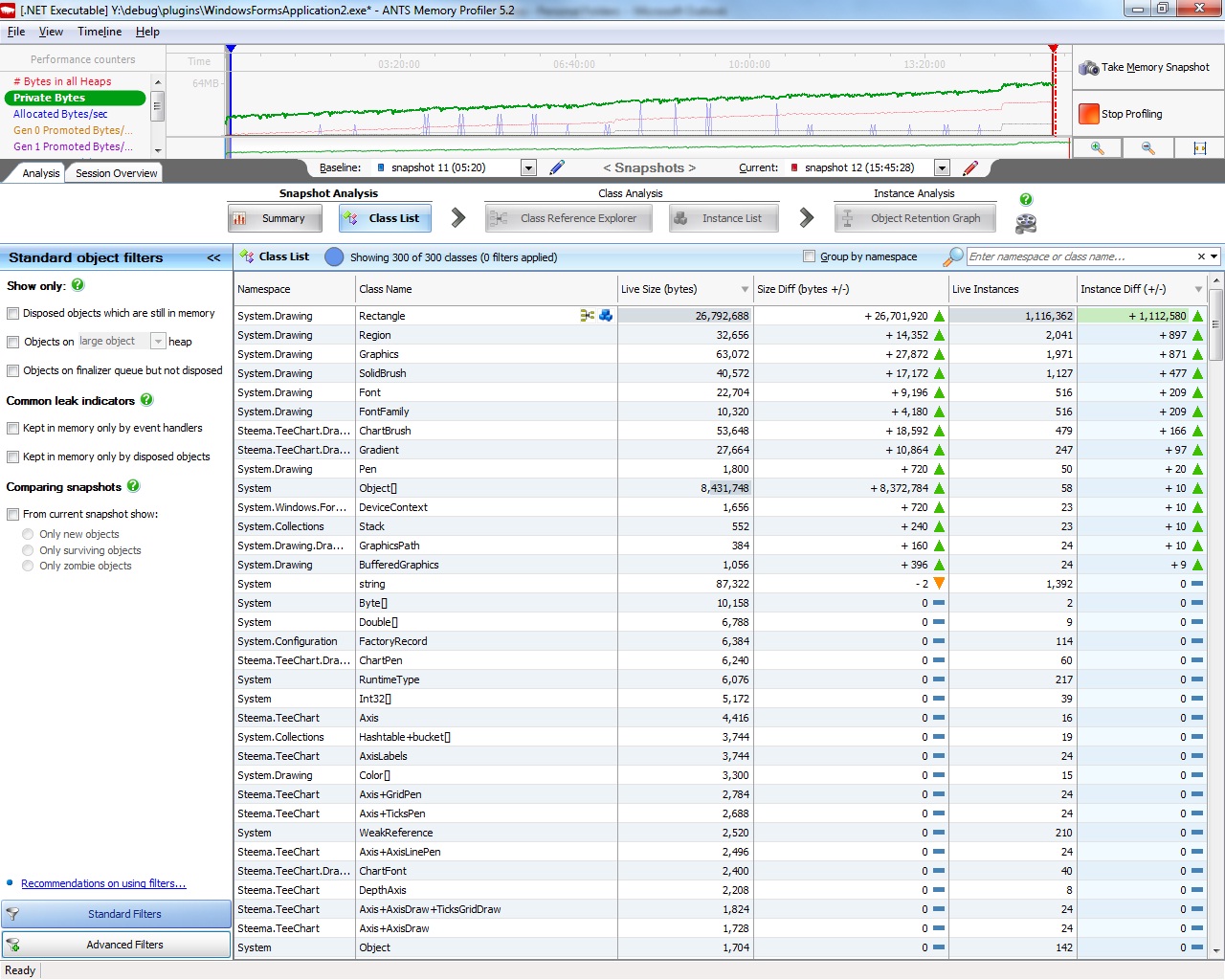The width and height of the screenshot is (1225, 980).
Task: Click the class list vertical scrollbar thumb
Action: pos(1216,324)
